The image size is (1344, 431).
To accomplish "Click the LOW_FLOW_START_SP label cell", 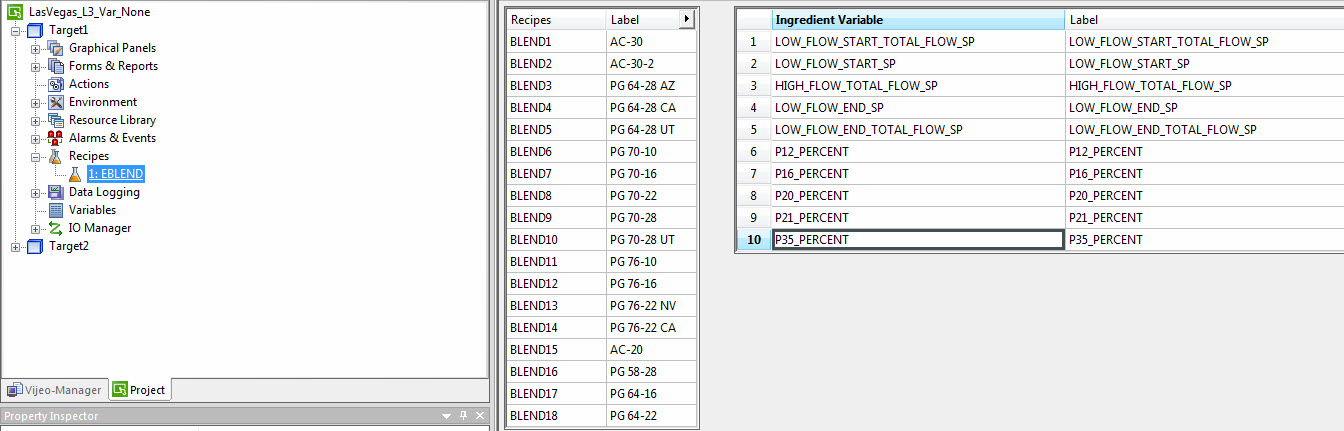I will (x=1204, y=64).
